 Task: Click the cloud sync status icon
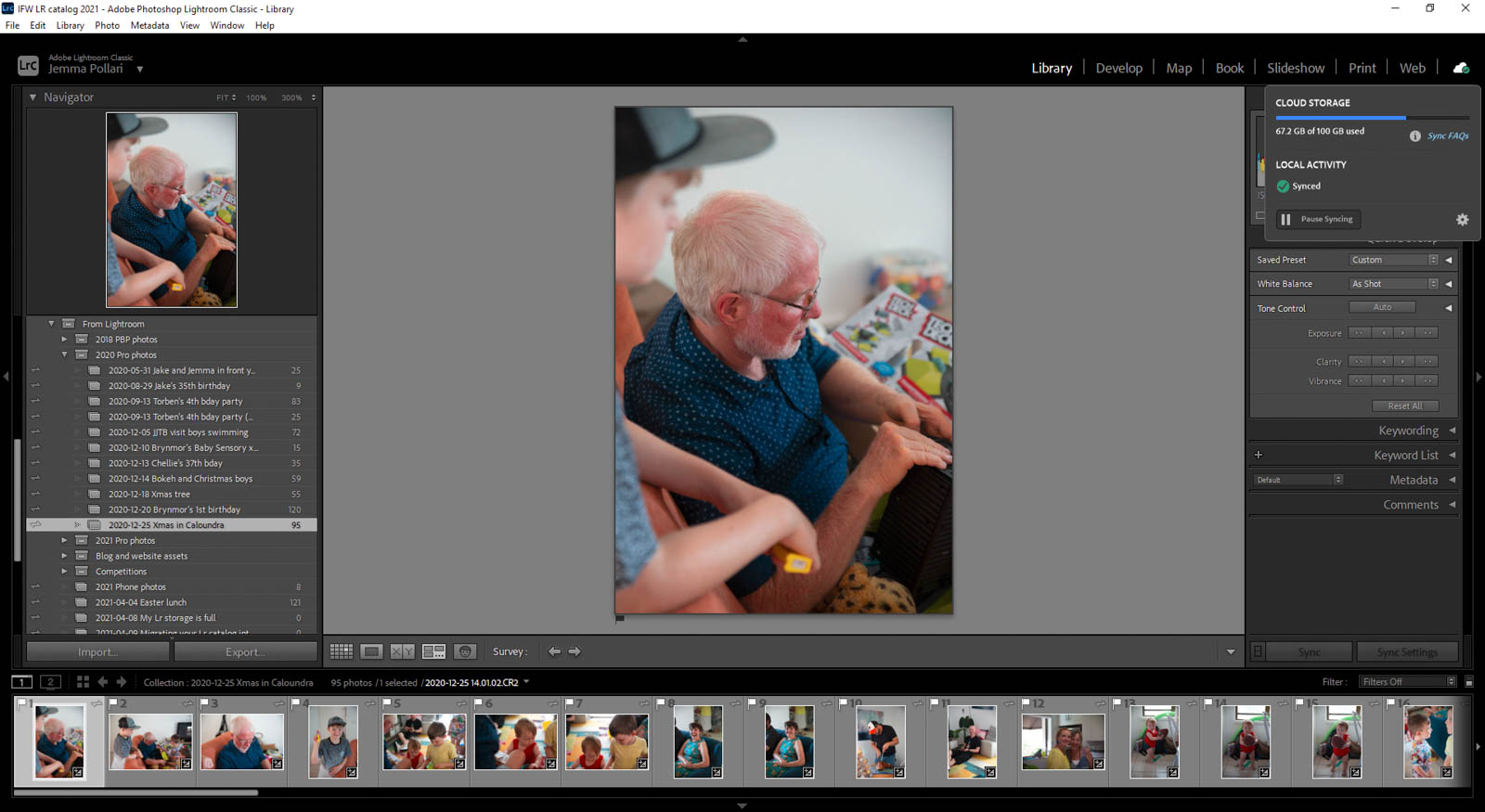[x=1461, y=68]
